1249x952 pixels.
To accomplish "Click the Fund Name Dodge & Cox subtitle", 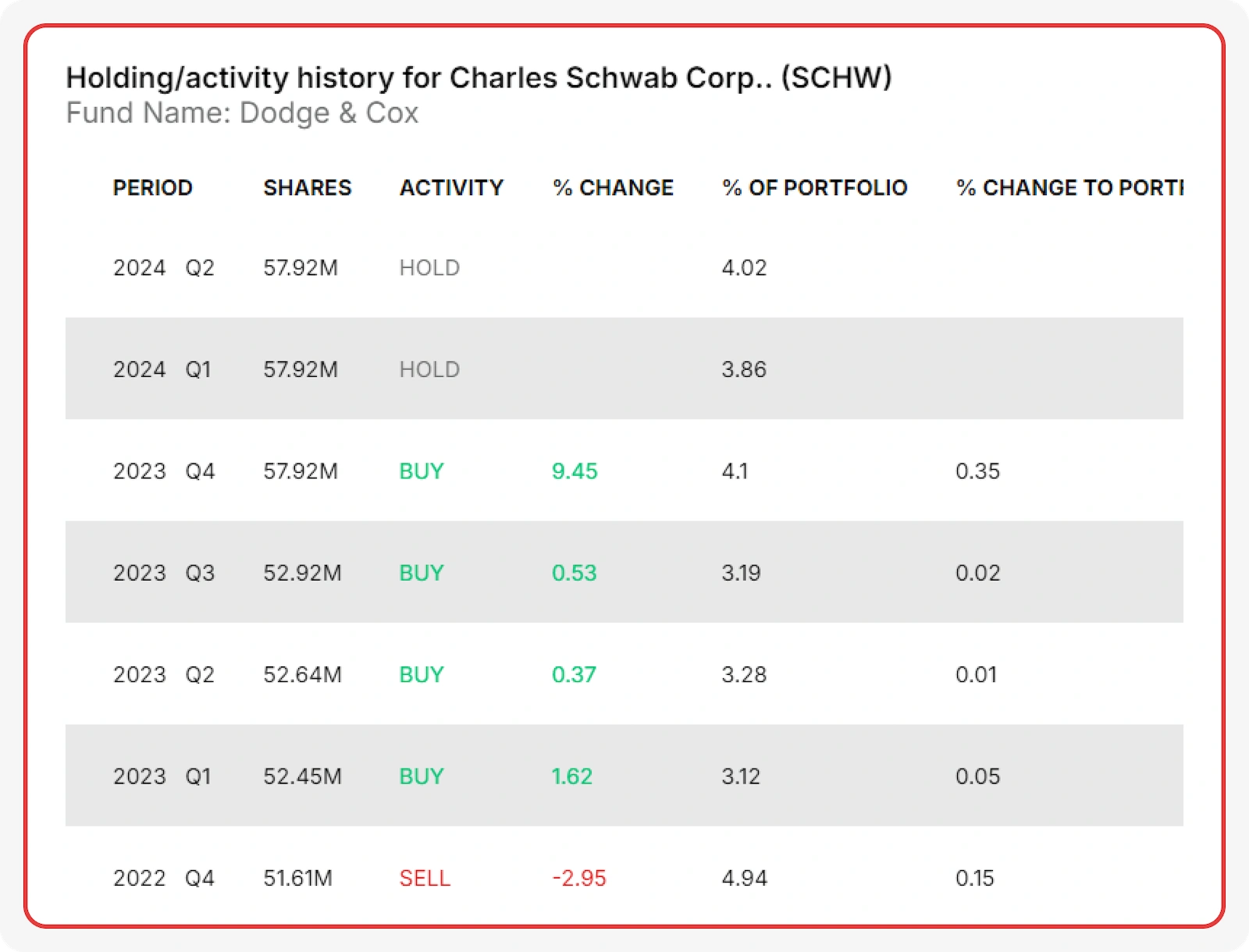I will pos(242,113).
